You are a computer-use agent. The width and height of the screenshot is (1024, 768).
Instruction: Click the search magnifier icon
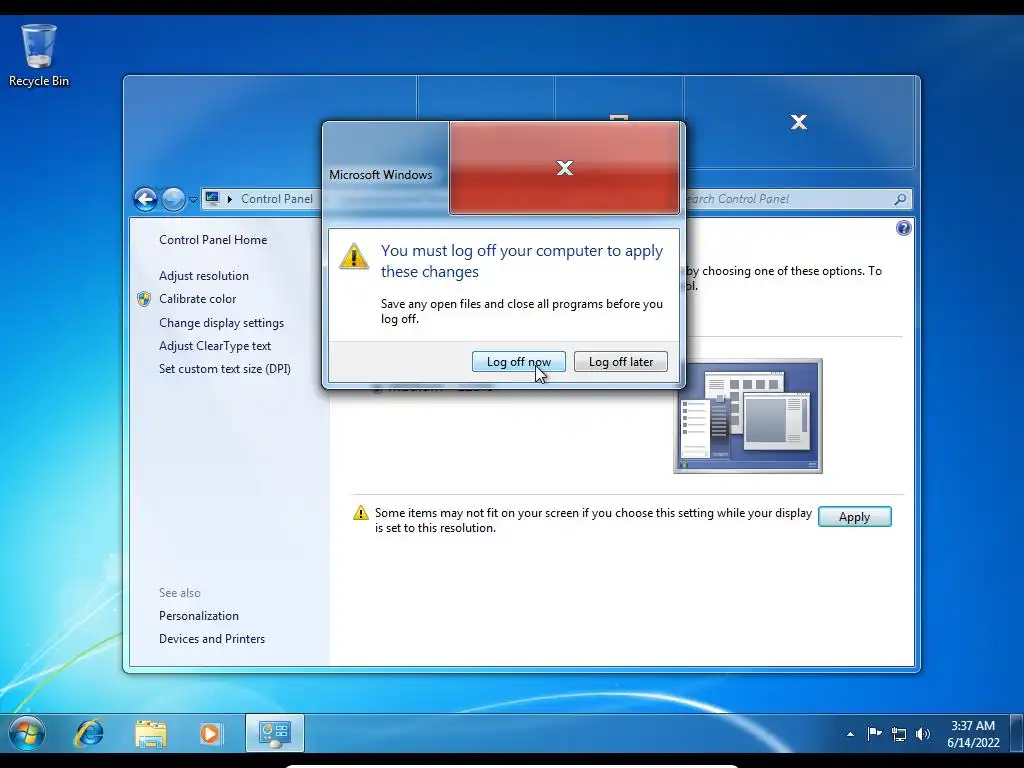[x=901, y=199]
